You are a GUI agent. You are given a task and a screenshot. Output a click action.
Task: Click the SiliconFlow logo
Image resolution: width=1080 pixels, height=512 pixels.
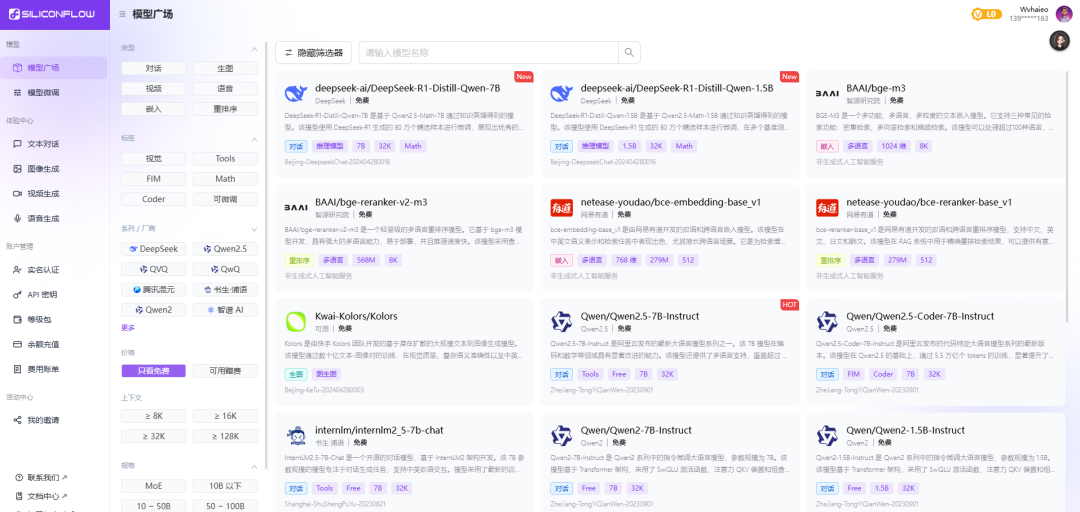point(52,14)
